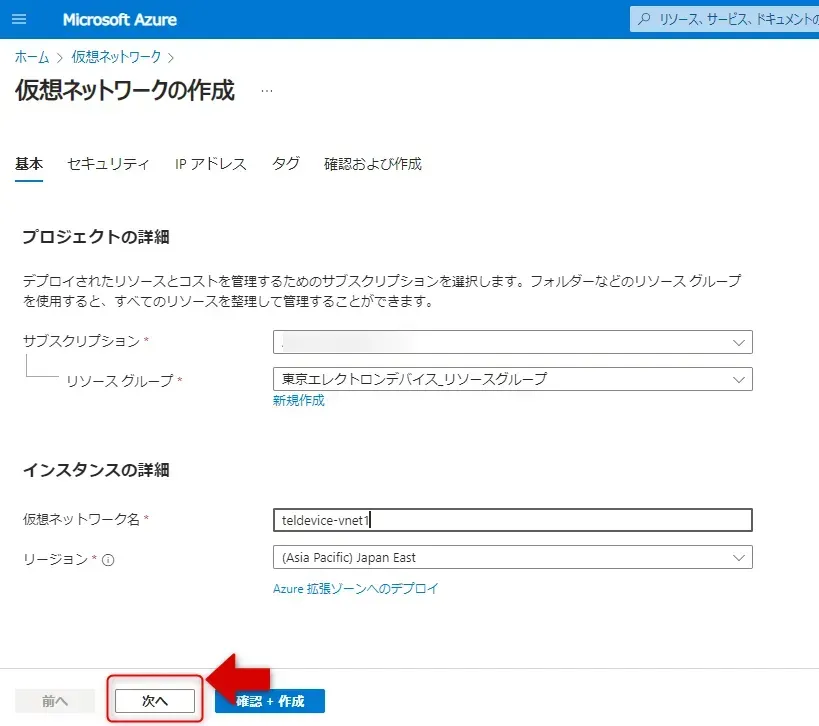Click the Microsoft Azure home title

tap(120, 20)
